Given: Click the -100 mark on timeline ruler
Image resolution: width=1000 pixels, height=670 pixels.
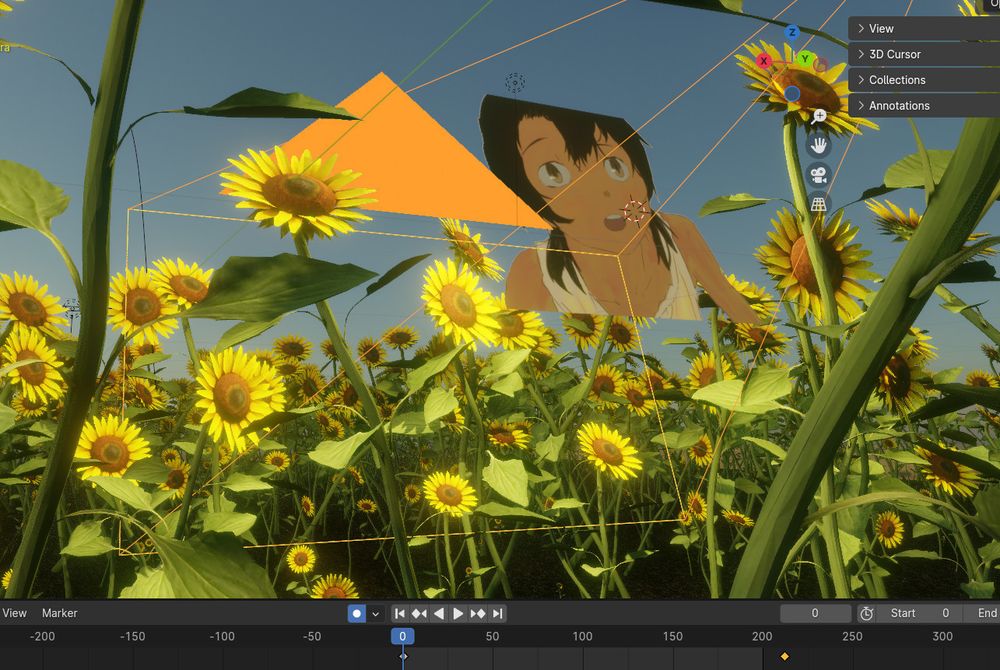Looking at the screenshot, I should [x=222, y=636].
